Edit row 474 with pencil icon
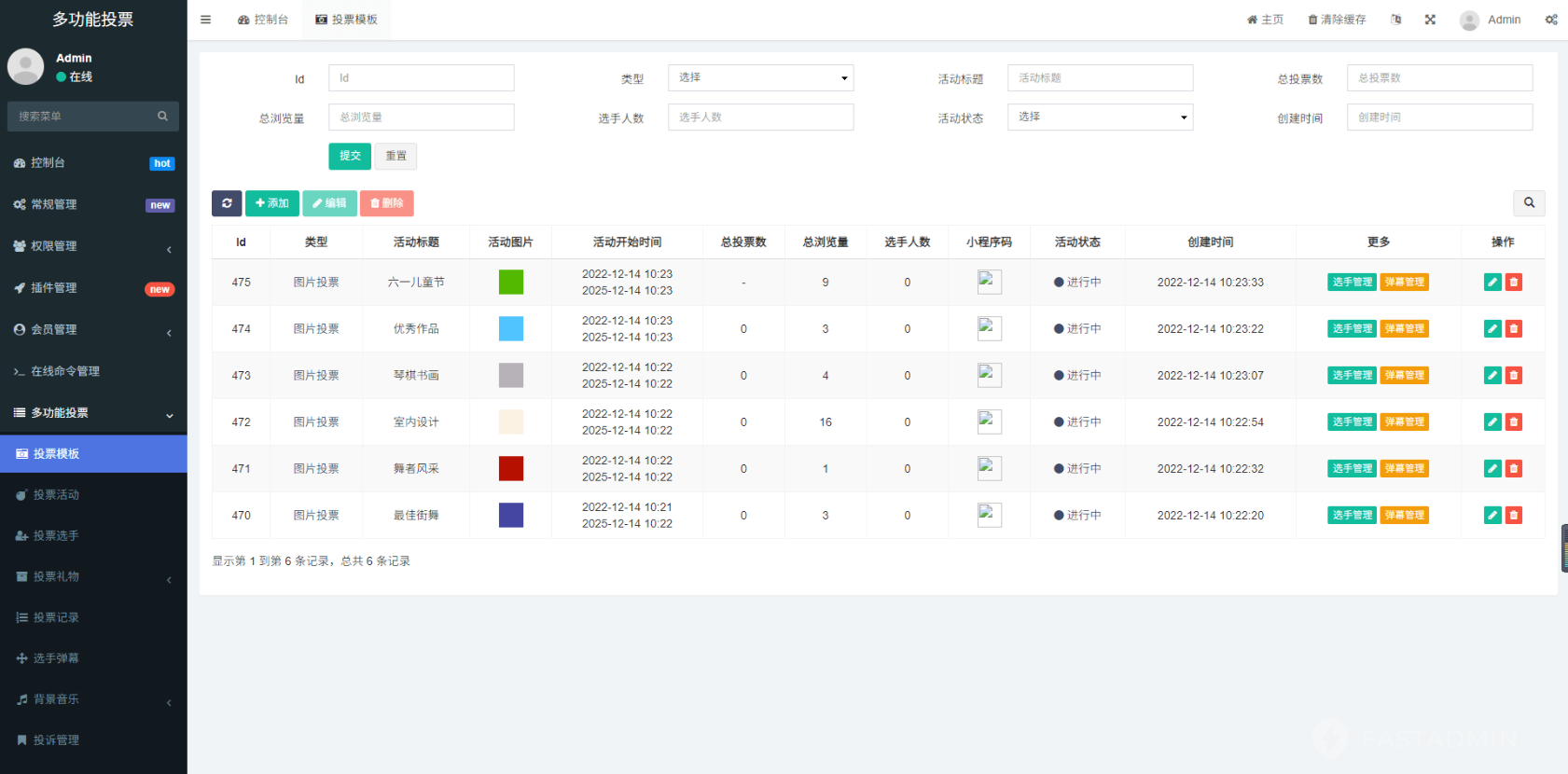 [1492, 329]
